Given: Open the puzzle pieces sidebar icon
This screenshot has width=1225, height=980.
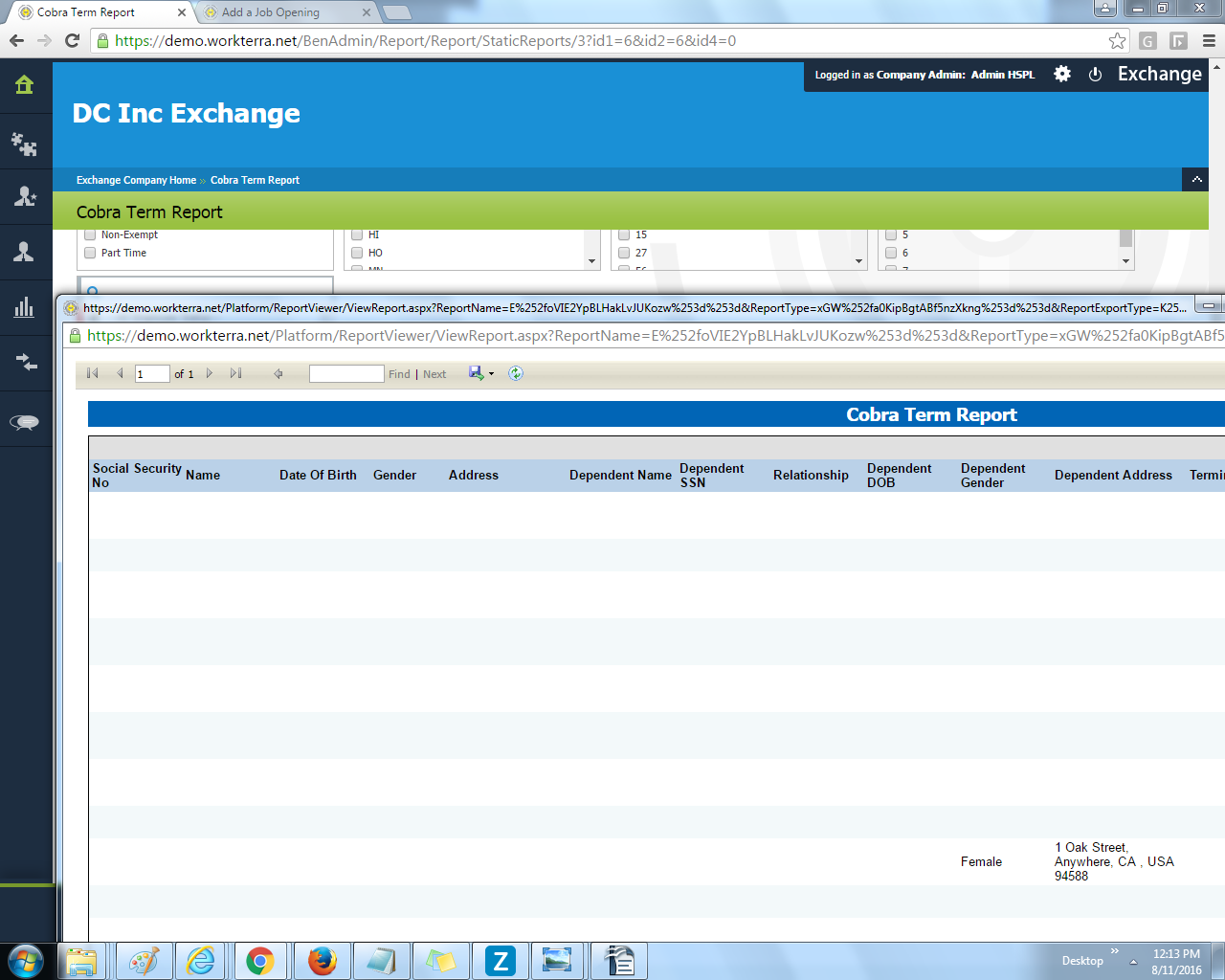Looking at the screenshot, I should (25, 144).
